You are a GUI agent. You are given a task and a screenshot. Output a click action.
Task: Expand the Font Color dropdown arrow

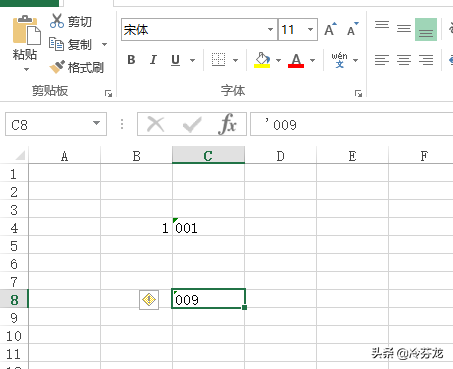(312, 60)
